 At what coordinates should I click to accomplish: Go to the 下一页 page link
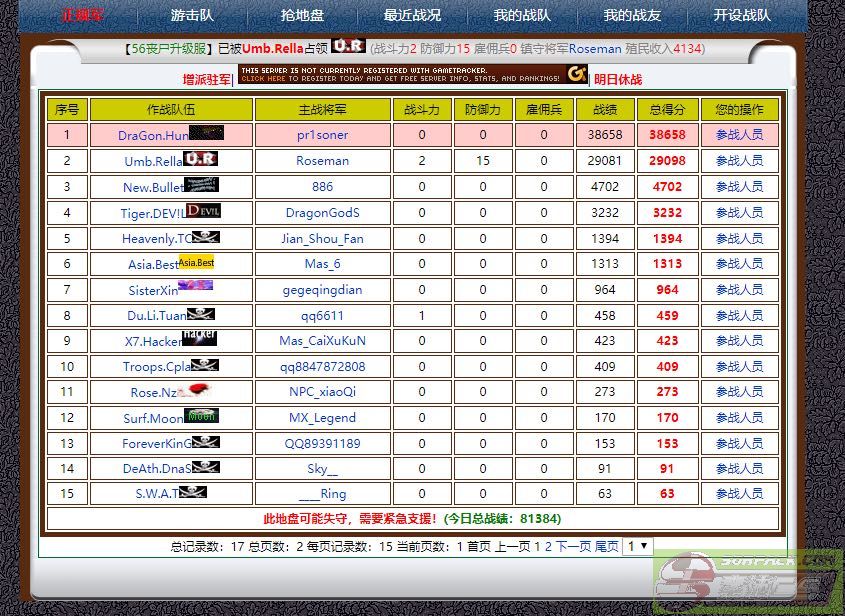point(573,547)
